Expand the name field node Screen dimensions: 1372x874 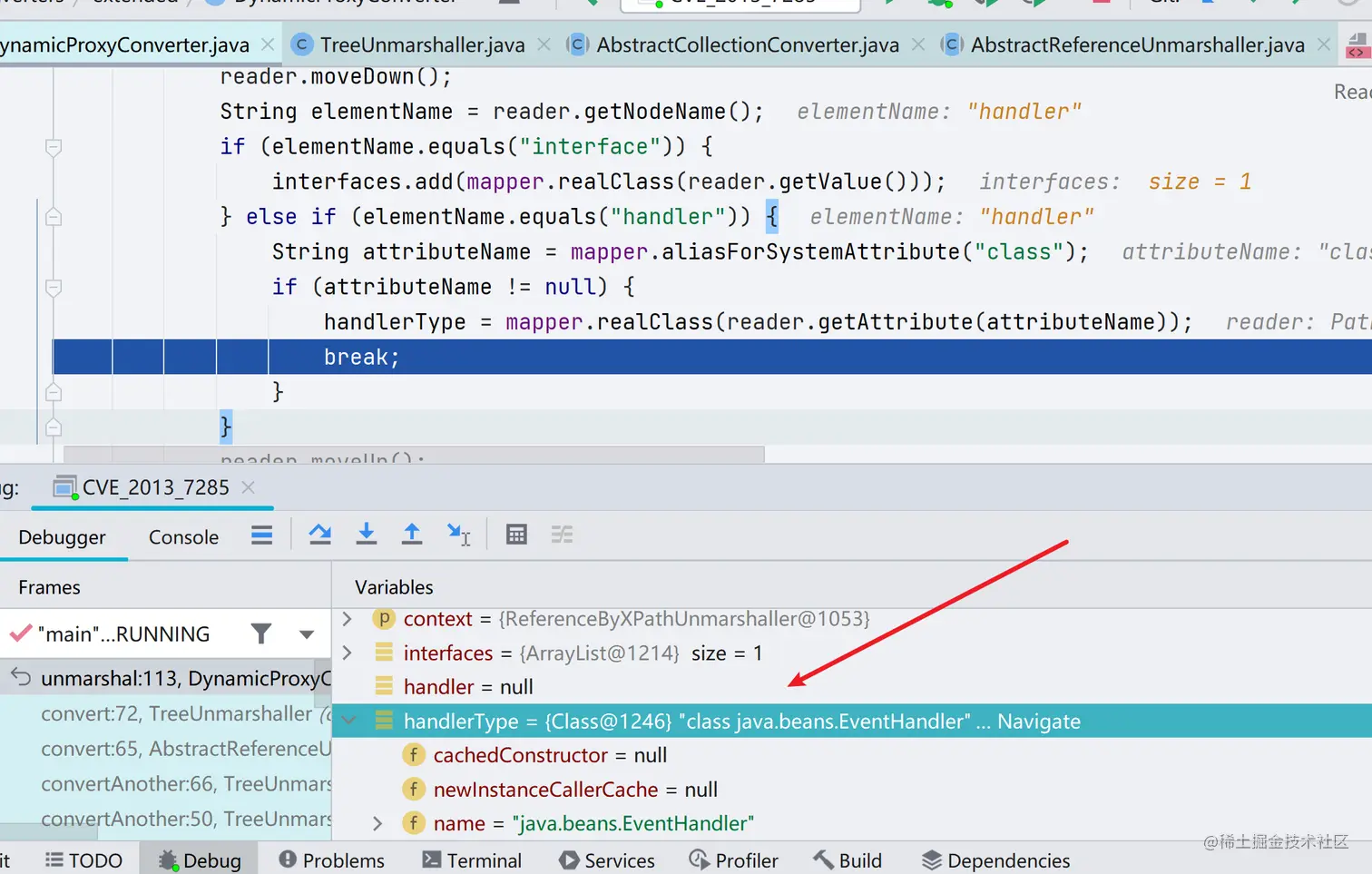click(377, 823)
